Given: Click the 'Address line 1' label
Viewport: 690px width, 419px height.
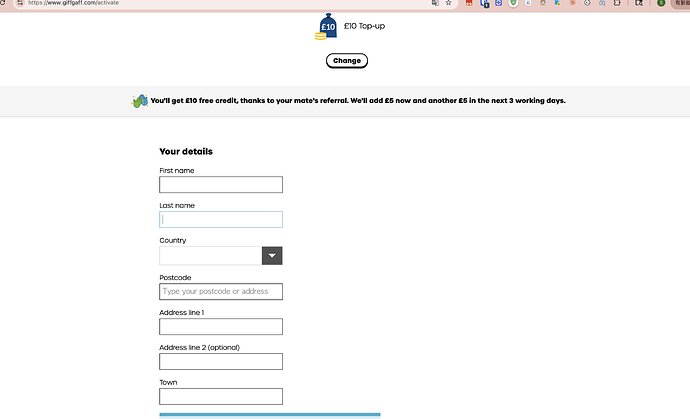Looking at the screenshot, I should tap(181, 312).
